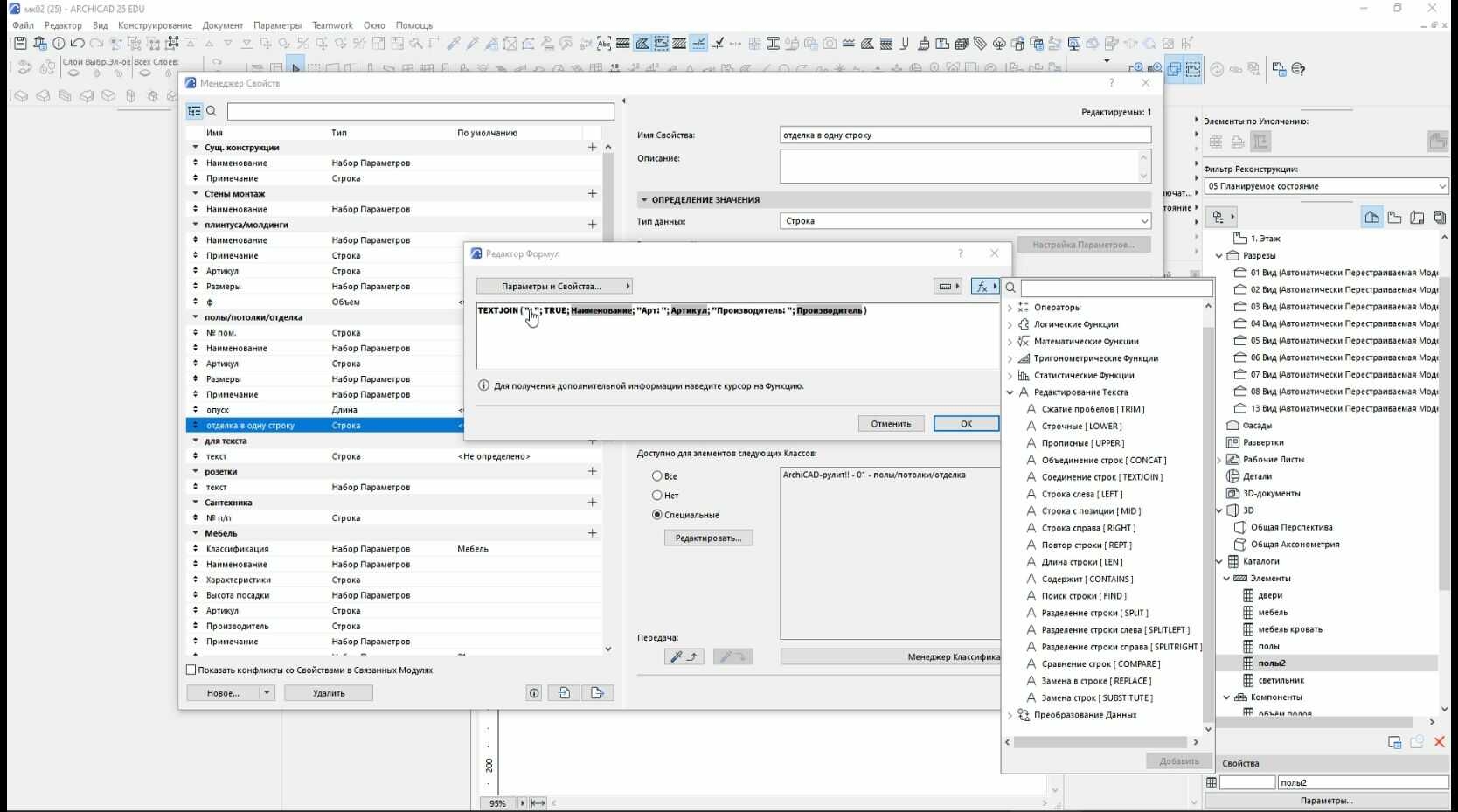Click the pick-up transfer eyedropper button under Передача
Screen dimensions: 1458x812
pos(684,656)
